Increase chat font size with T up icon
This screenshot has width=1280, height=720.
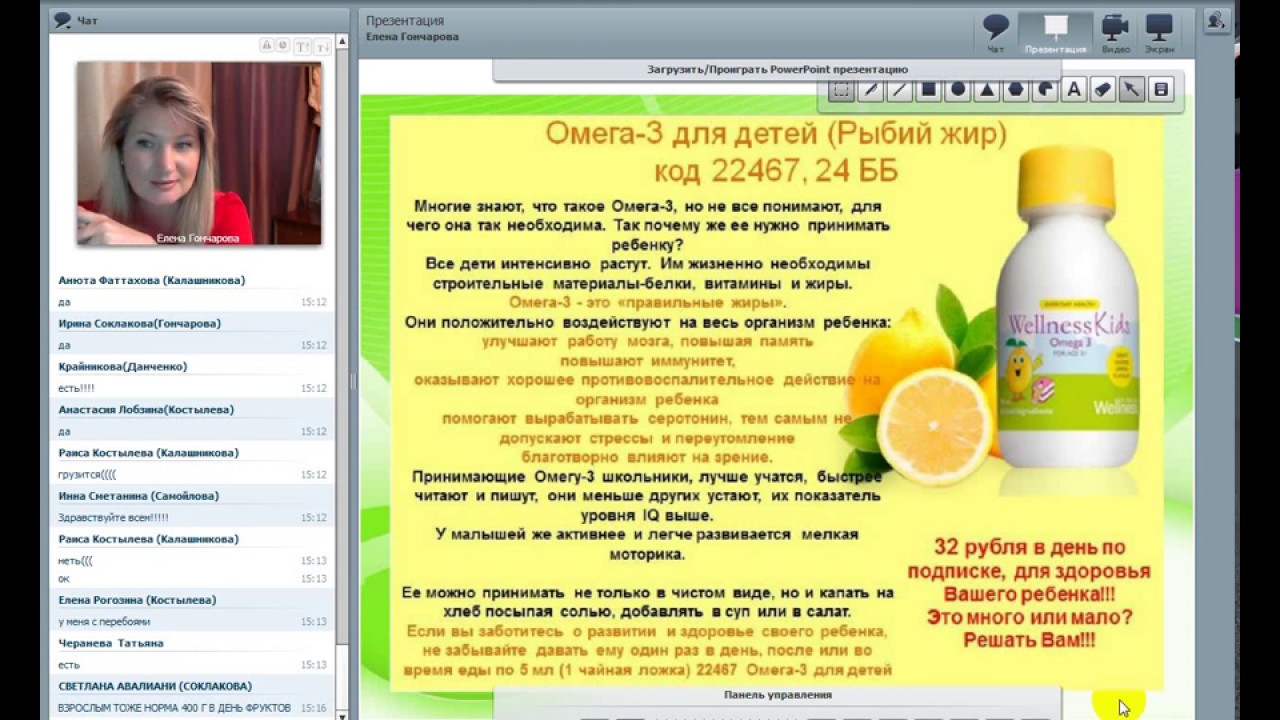pos(302,46)
